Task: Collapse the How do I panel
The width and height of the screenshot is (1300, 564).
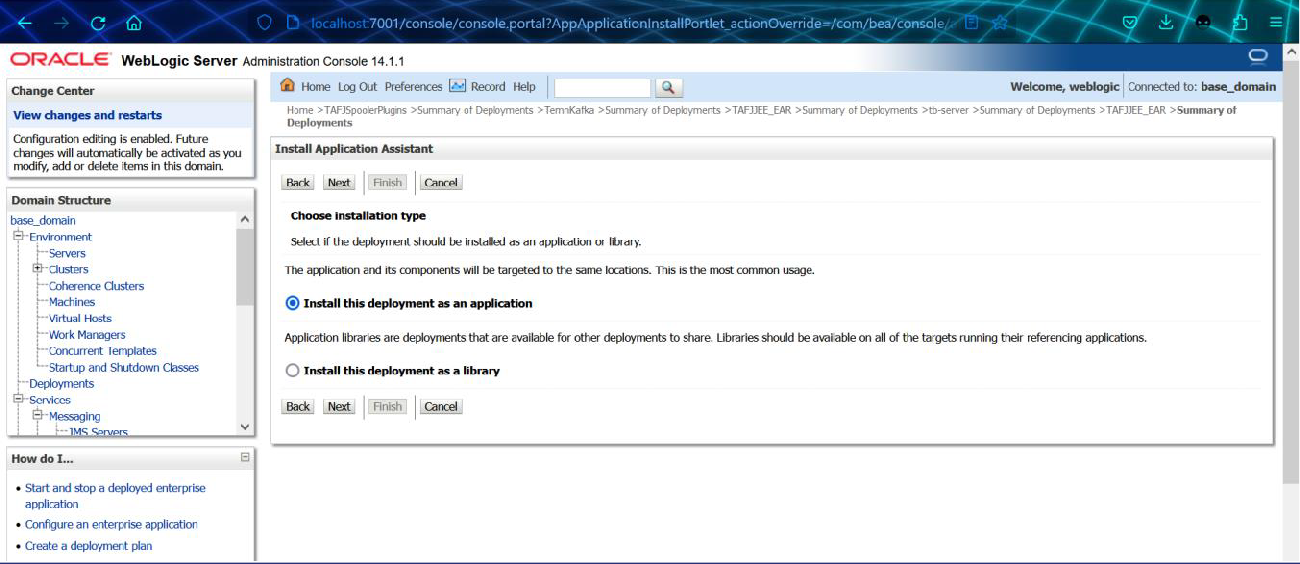Action: pos(245,457)
